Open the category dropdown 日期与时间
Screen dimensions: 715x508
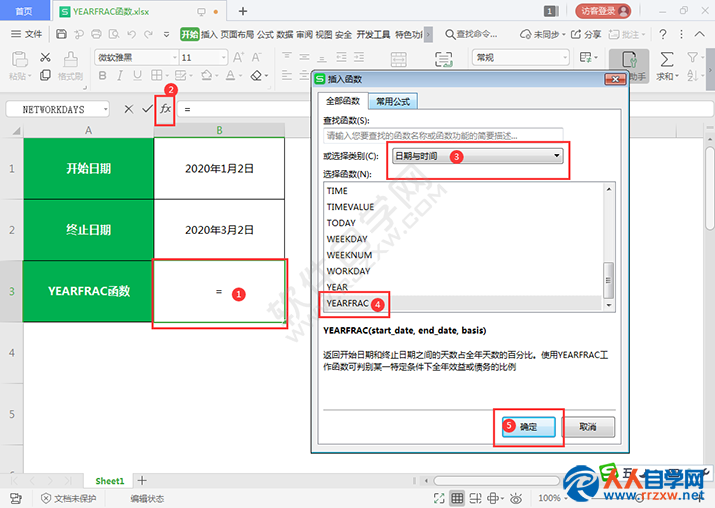pos(477,156)
